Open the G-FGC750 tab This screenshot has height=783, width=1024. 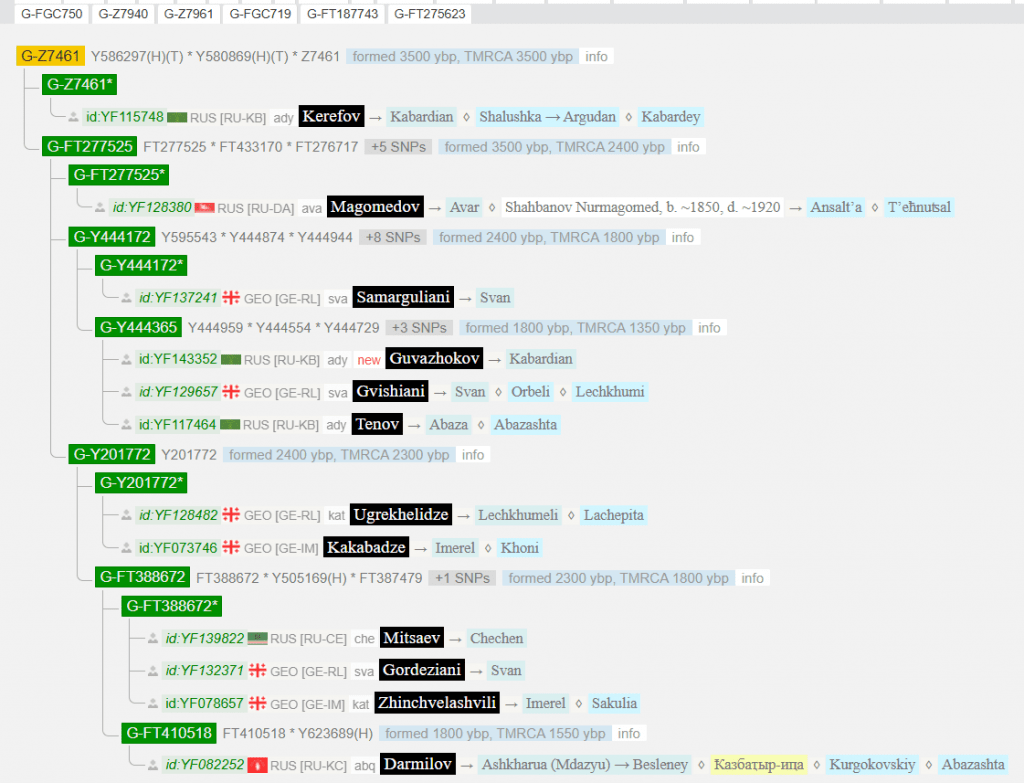51,14
